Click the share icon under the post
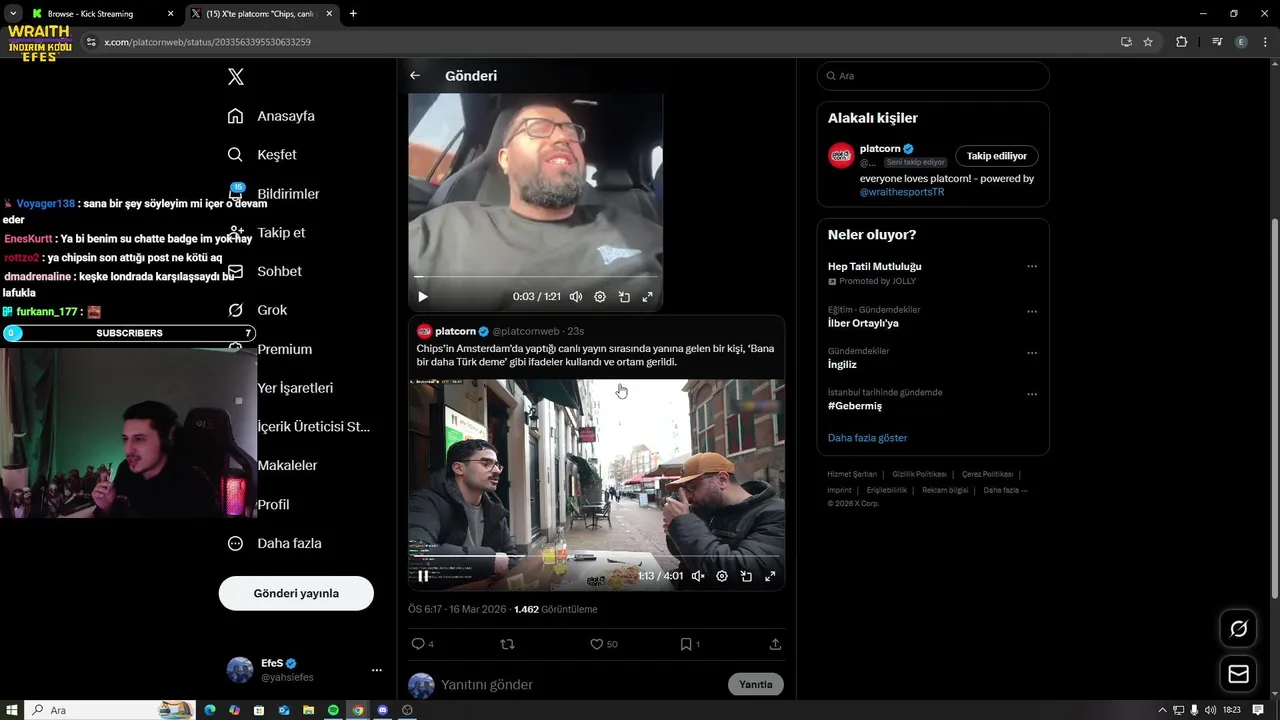 point(775,644)
